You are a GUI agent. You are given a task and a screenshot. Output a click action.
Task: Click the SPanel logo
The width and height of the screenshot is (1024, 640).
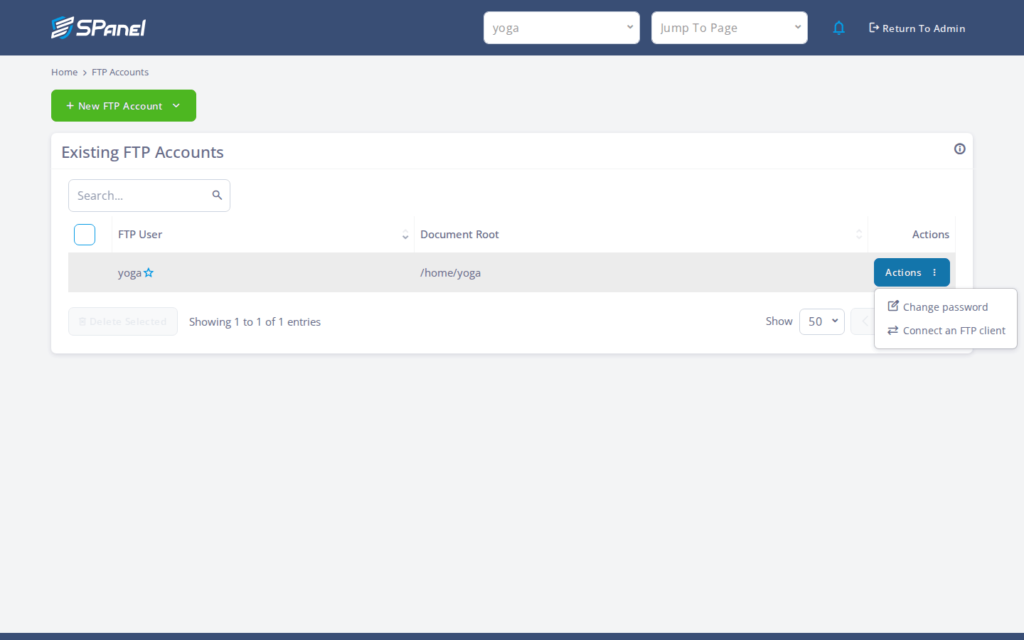pyautogui.click(x=99, y=27)
